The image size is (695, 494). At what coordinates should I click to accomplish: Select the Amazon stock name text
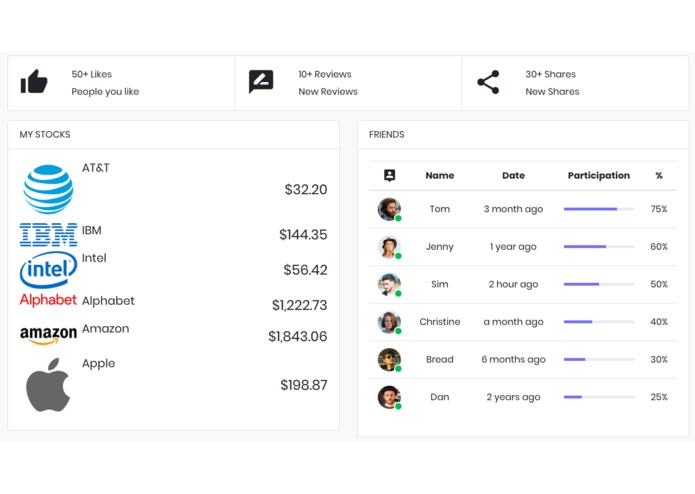point(105,329)
